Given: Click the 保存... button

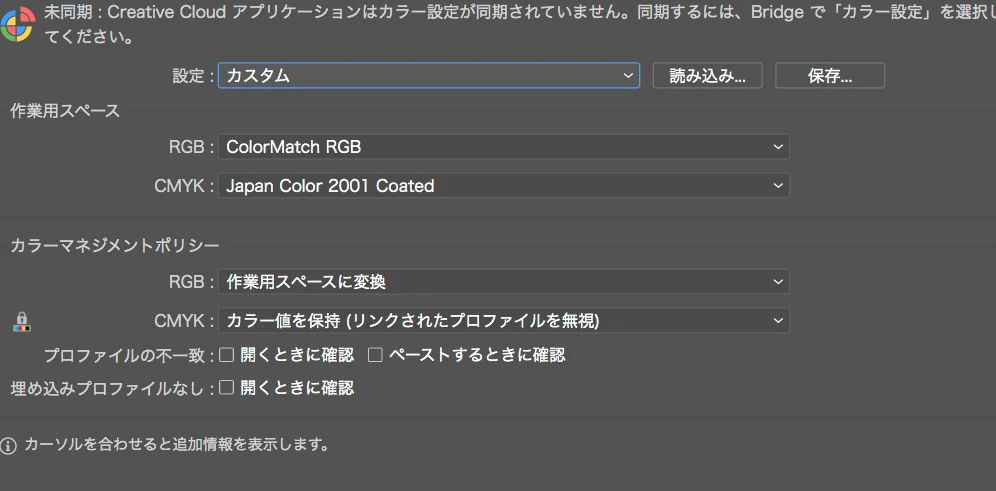Looking at the screenshot, I should [x=830, y=76].
